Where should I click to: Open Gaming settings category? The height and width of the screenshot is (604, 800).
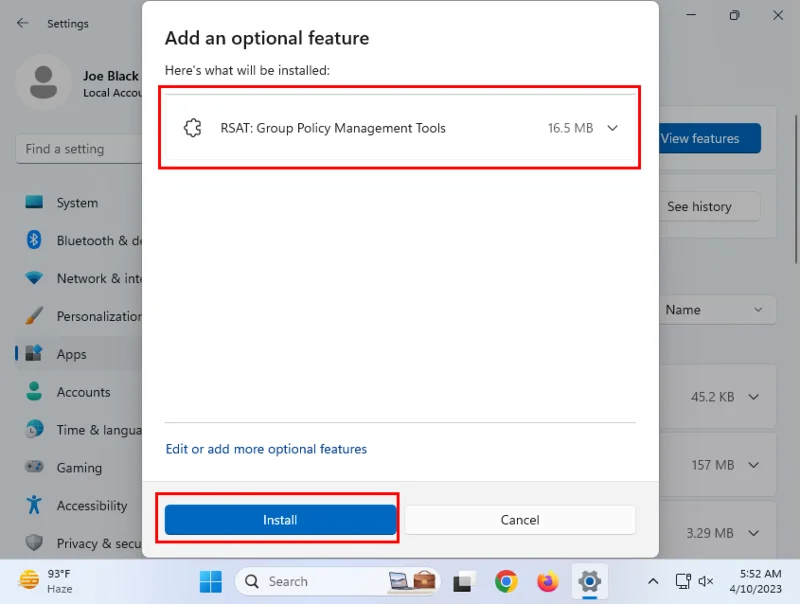79,467
